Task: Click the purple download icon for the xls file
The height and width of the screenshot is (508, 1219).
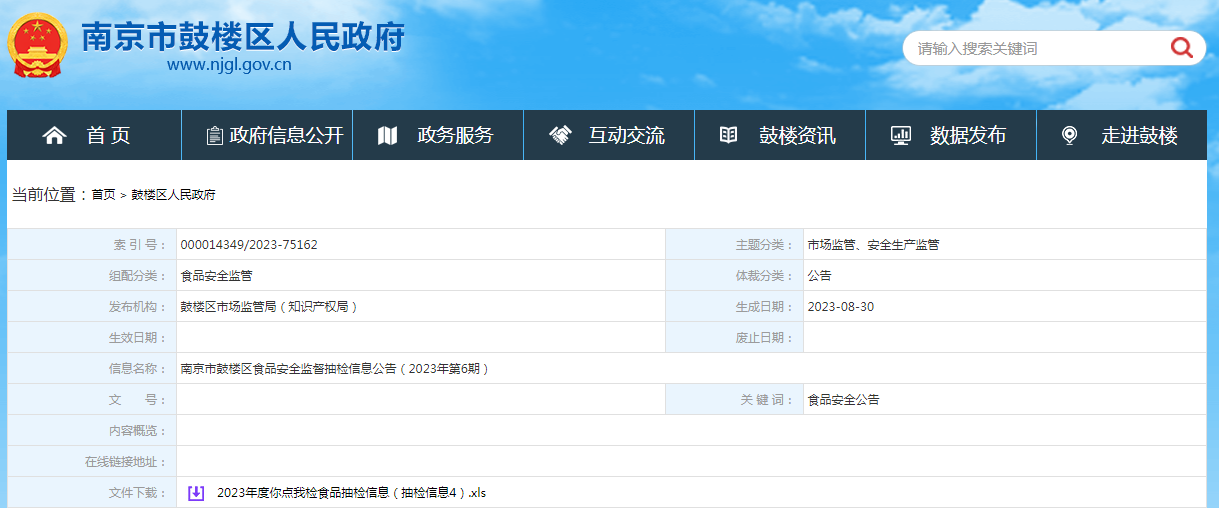Action: pos(196,493)
